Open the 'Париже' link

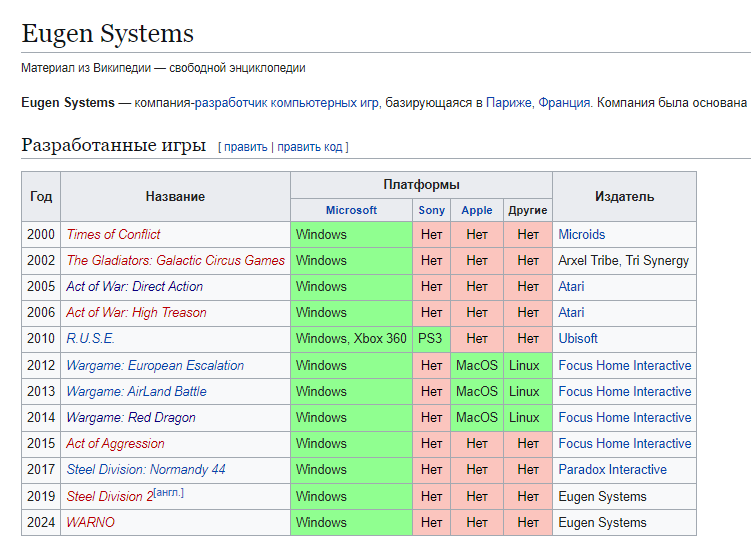pyautogui.click(x=508, y=102)
